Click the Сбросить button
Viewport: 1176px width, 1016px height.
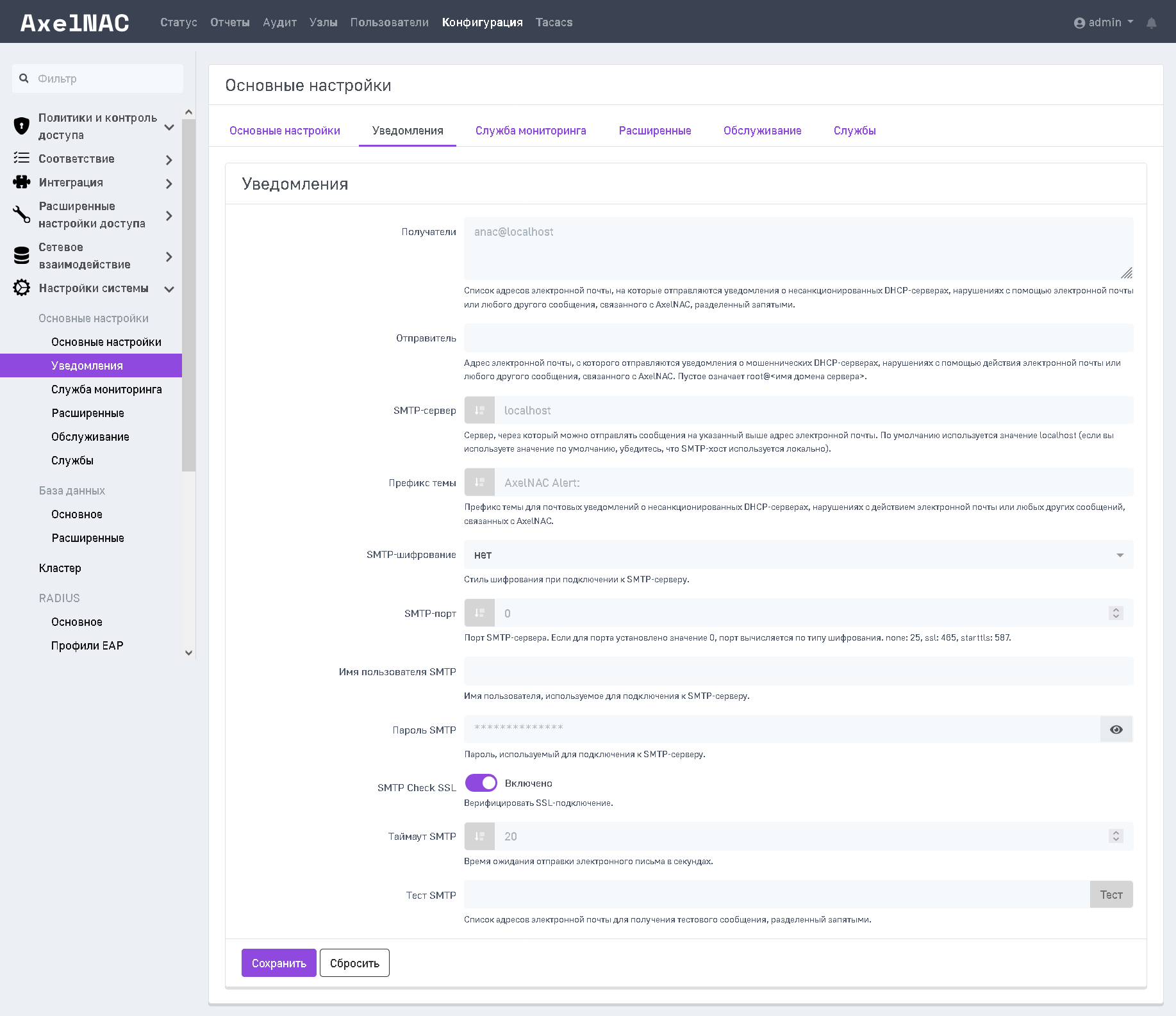pyautogui.click(x=354, y=963)
